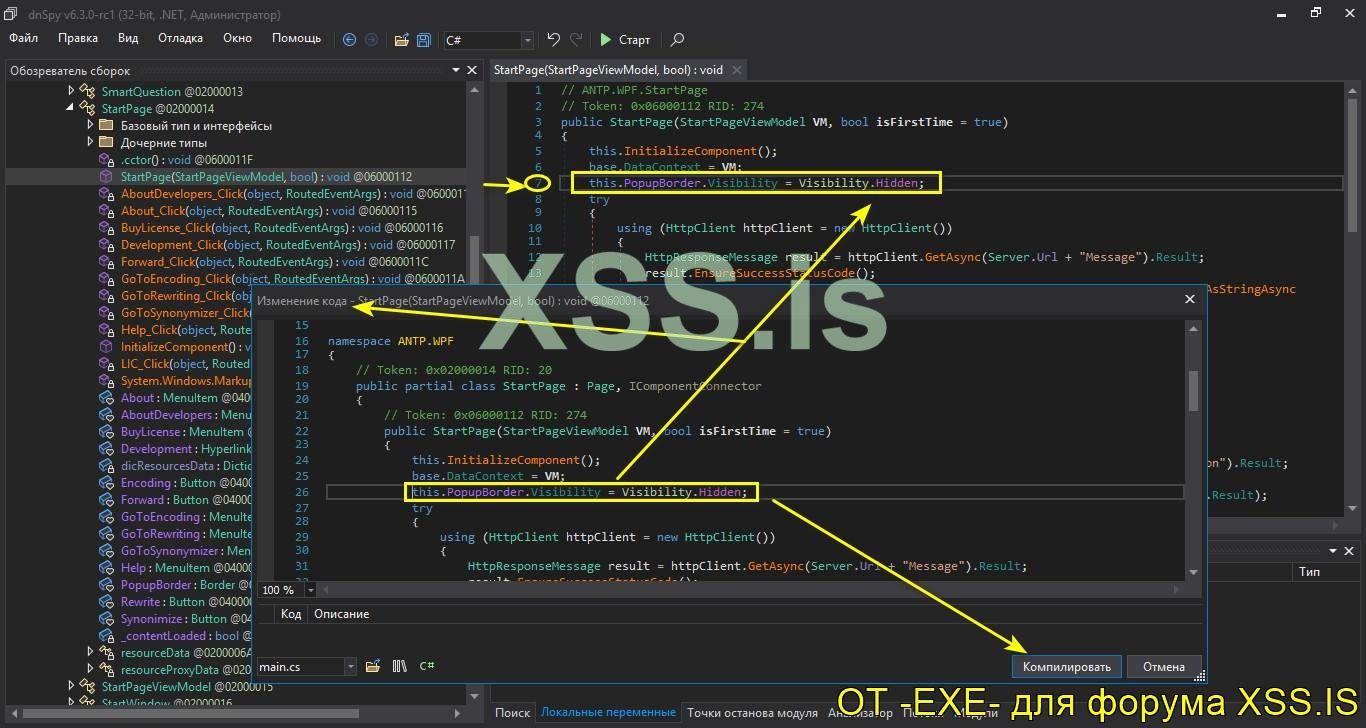1366x728 pixels.
Task: Open the Обозреватель сборок panel options arrow
Action: click(x=456, y=70)
